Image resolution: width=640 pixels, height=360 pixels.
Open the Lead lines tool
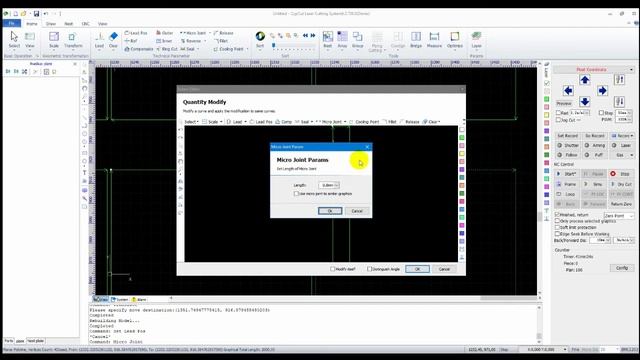pyautogui.click(x=99, y=40)
